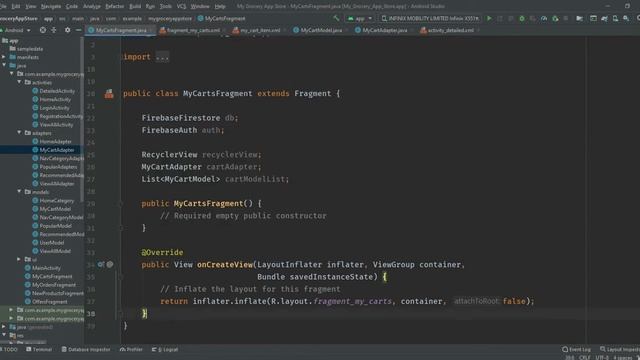
Task: Click the Sync Project with Gradle icon
Action: click(604, 18)
